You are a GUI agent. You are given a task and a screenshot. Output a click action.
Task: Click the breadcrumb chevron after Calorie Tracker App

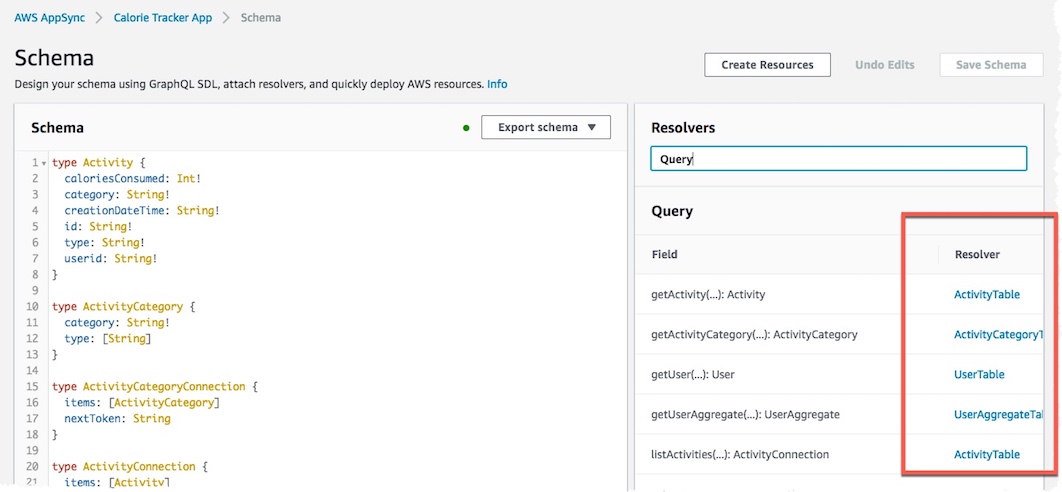click(226, 18)
